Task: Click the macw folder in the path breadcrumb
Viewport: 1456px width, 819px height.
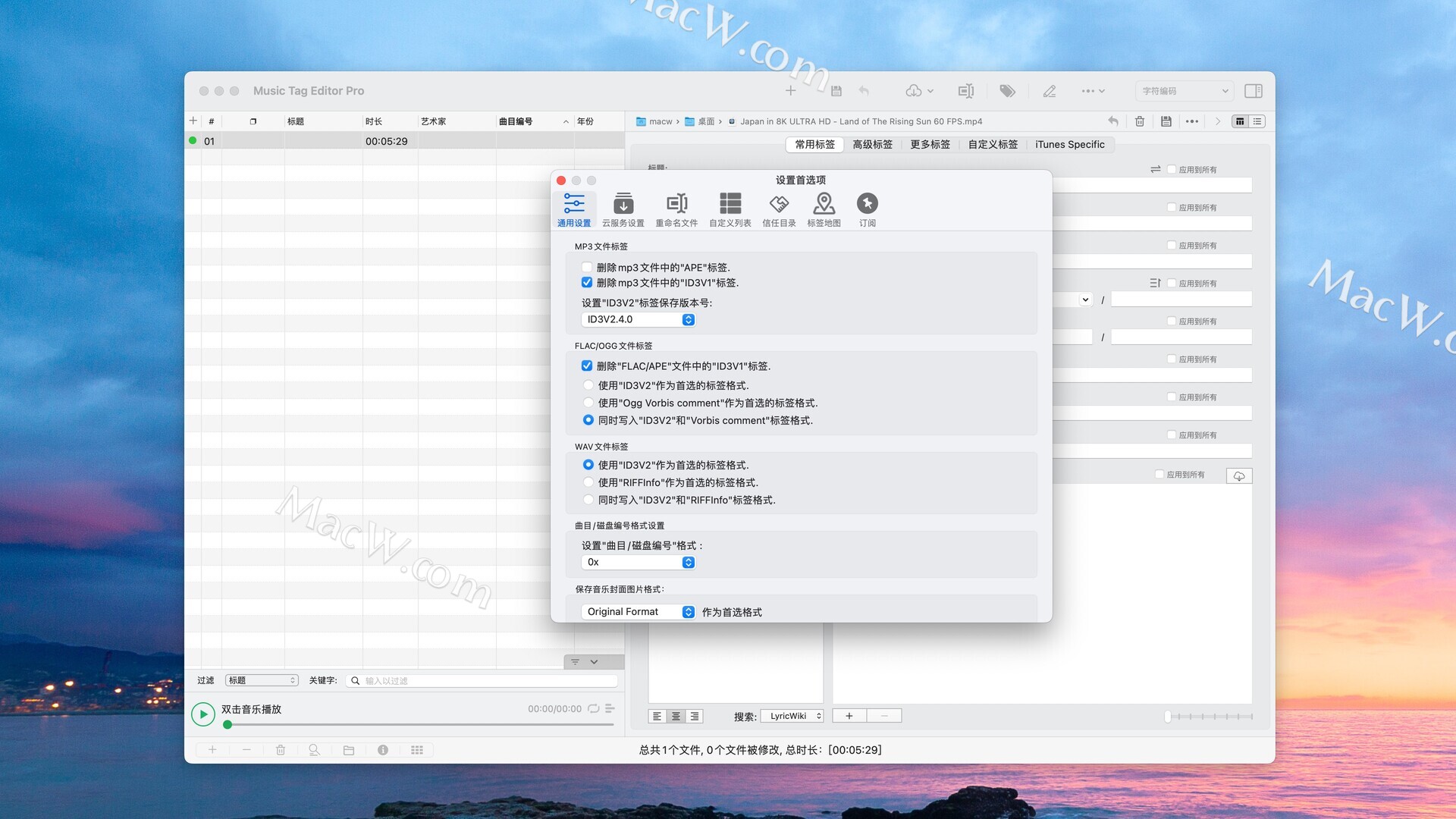Action: 654,121
